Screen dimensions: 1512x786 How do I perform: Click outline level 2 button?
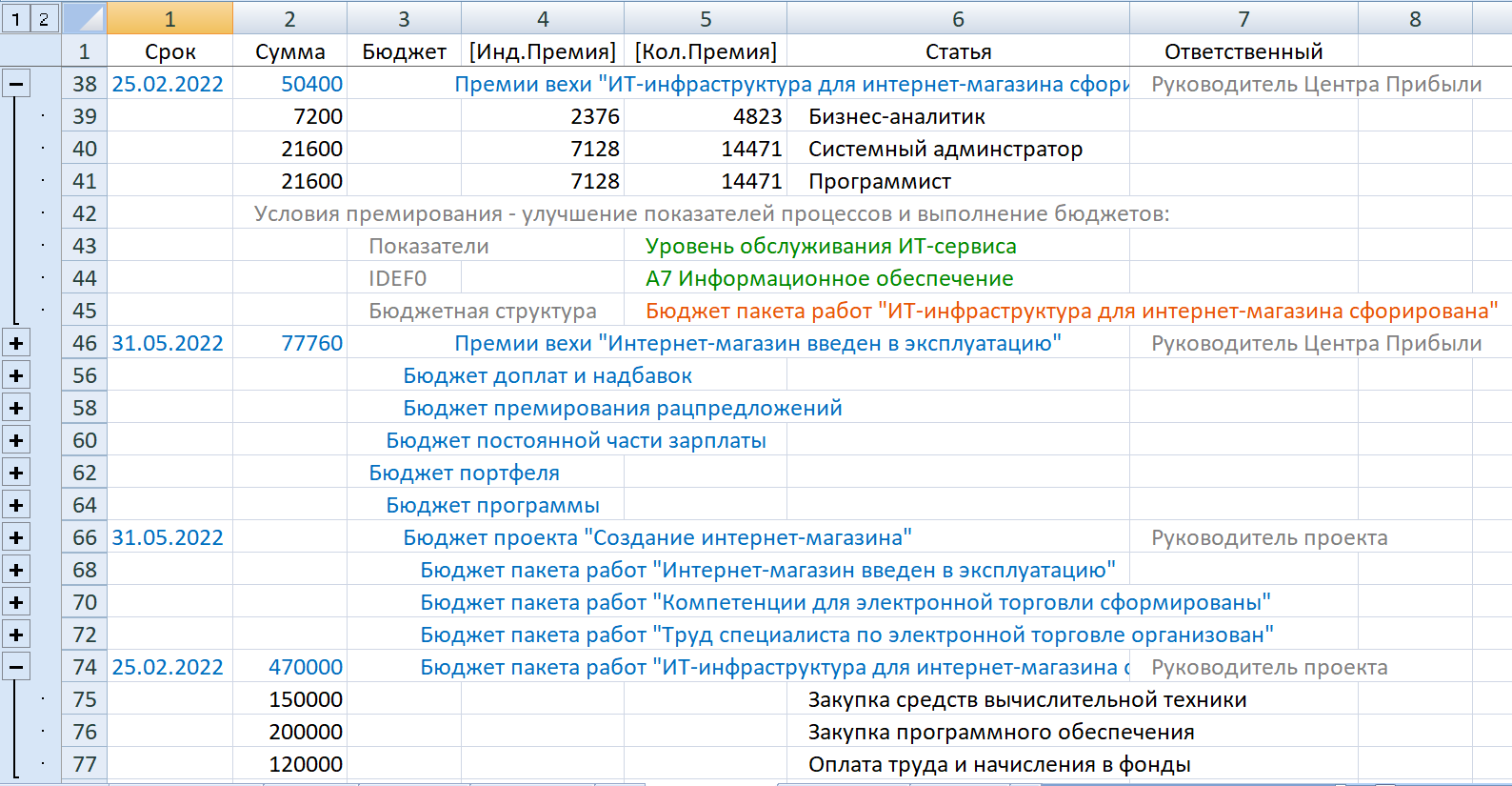point(44,19)
